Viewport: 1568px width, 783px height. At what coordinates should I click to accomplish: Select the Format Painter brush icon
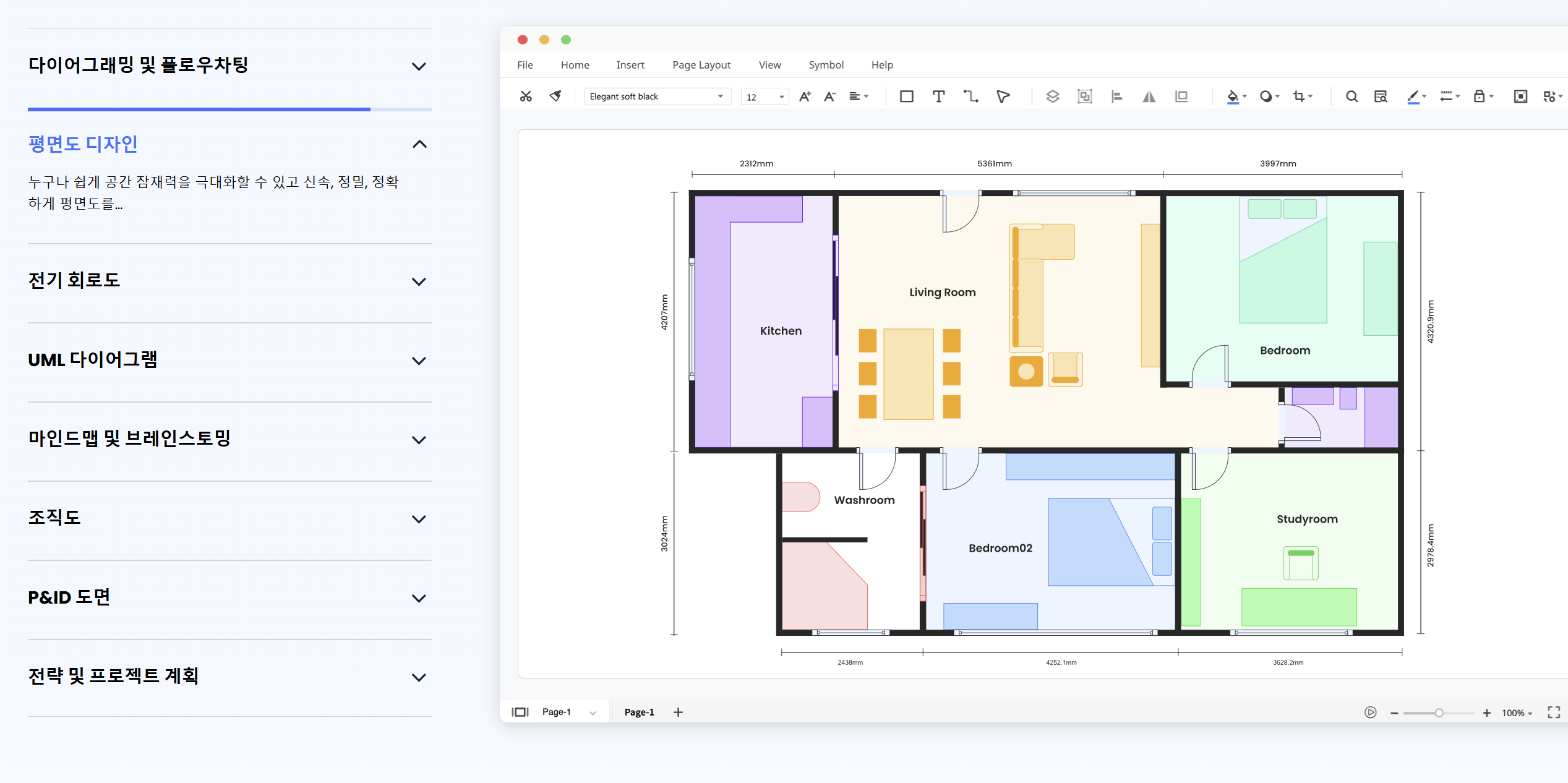pyautogui.click(x=555, y=96)
